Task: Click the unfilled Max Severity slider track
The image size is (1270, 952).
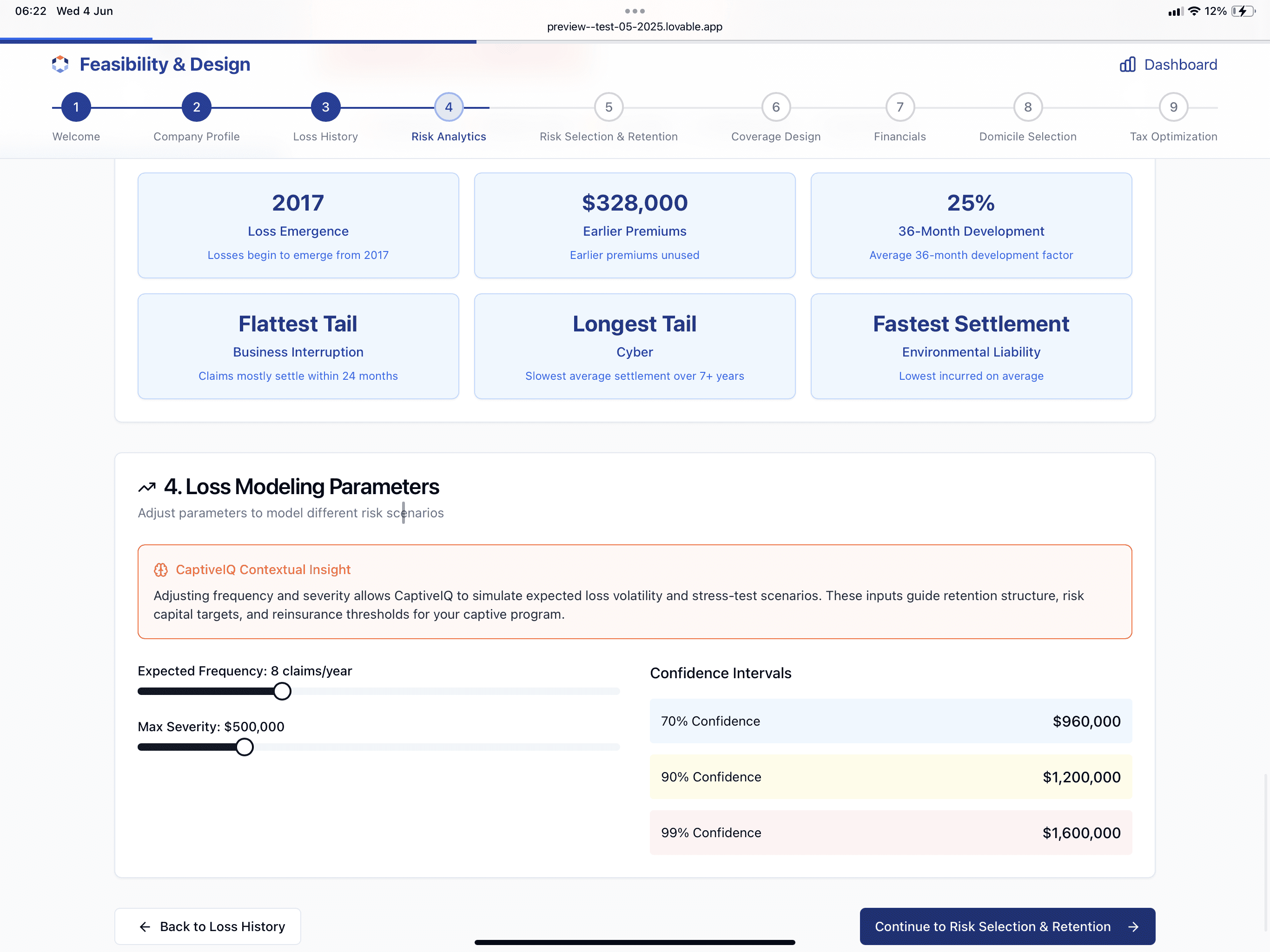Action: point(437,747)
